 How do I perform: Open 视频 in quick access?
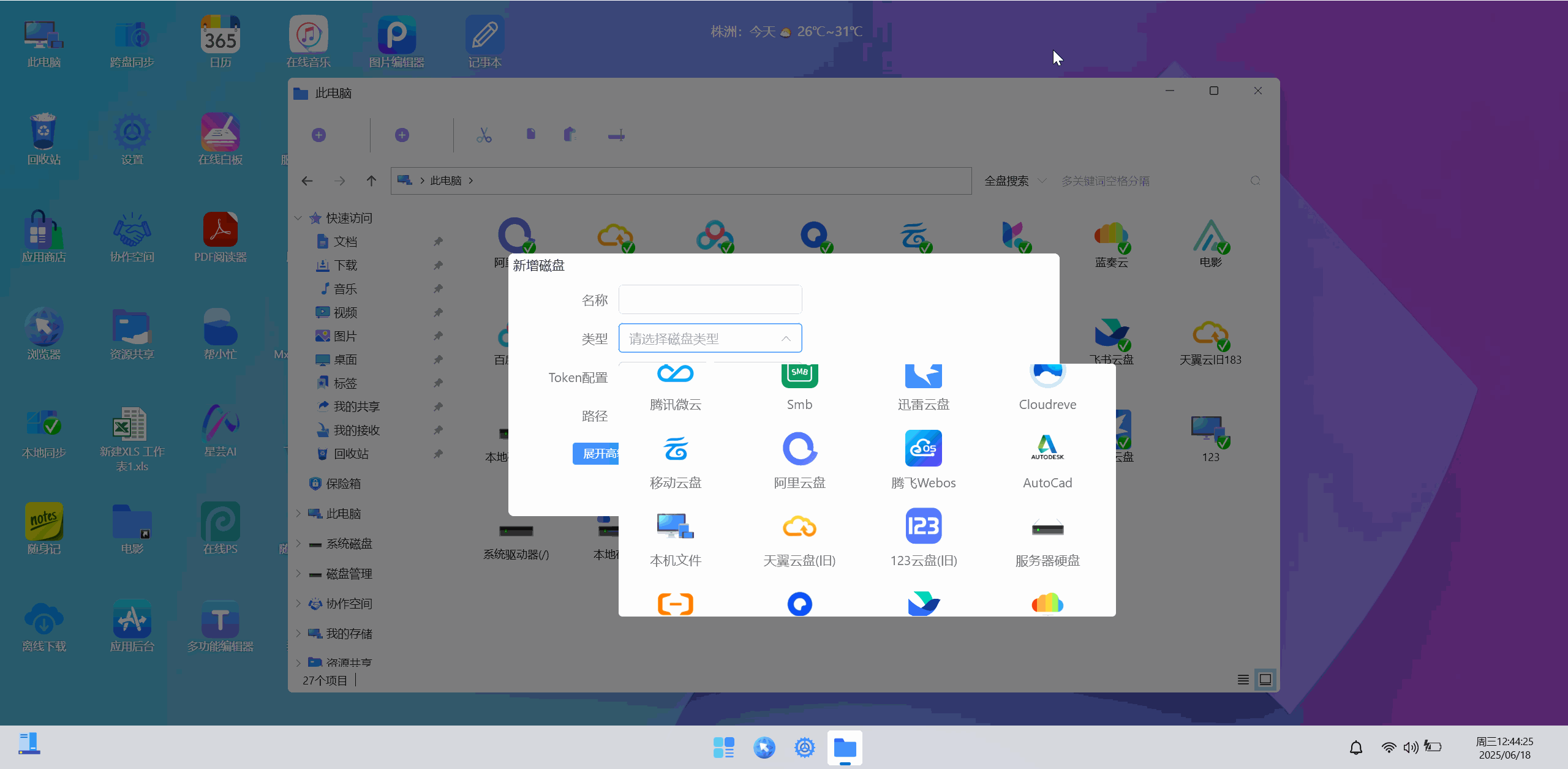tap(337, 313)
